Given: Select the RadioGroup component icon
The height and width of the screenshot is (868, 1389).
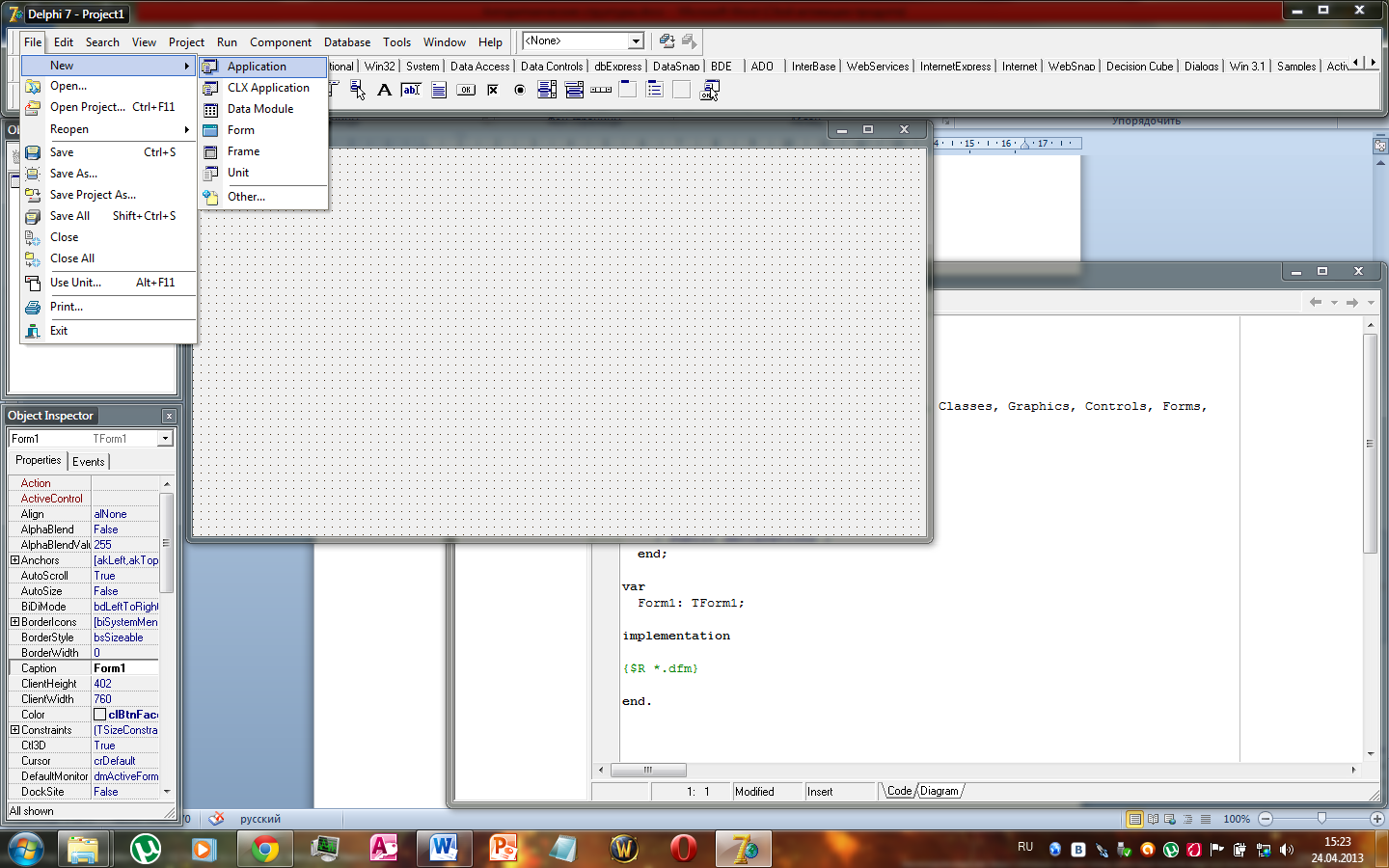Looking at the screenshot, I should click(655, 90).
